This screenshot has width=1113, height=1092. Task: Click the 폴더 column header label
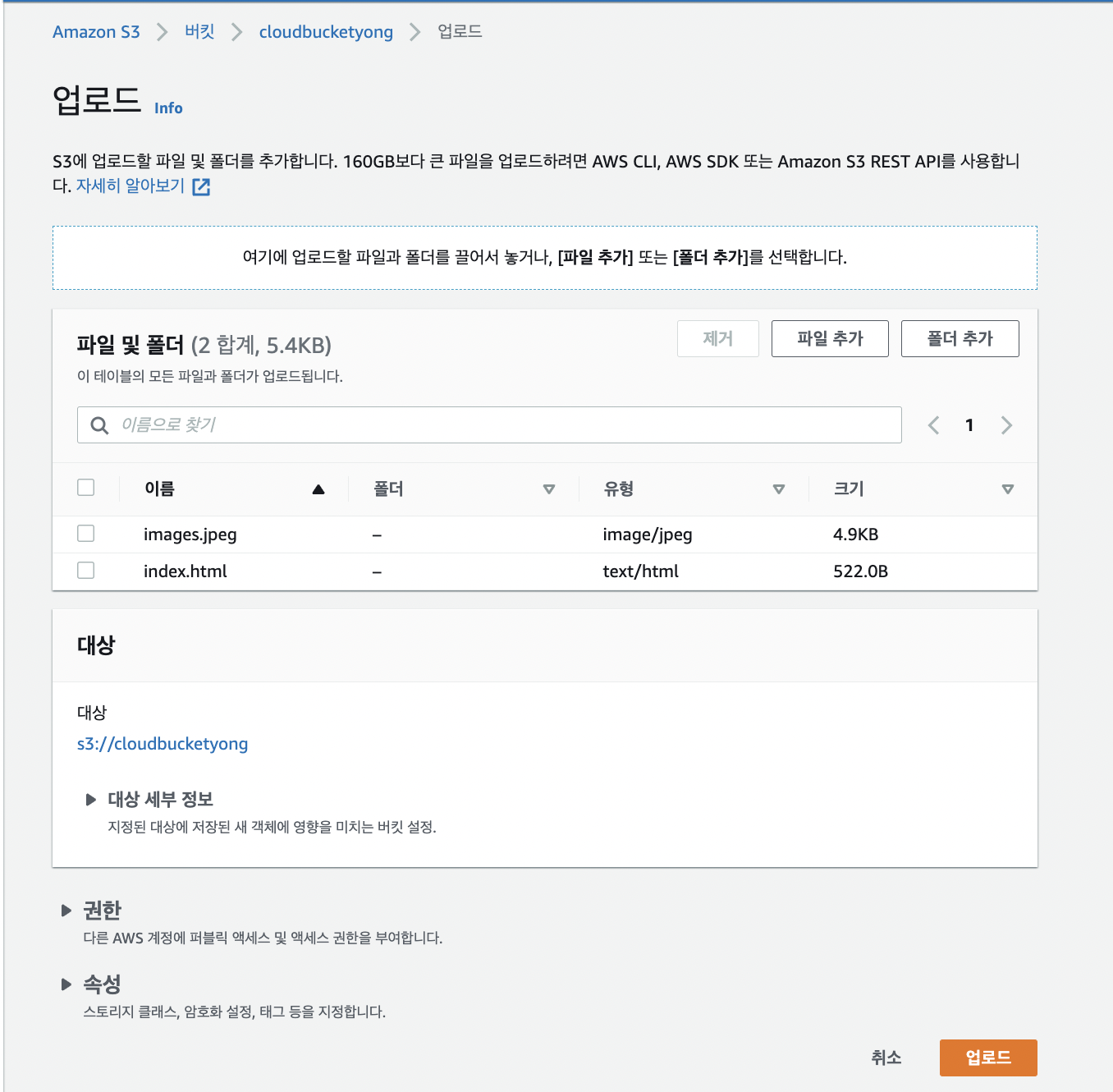click(389, 489)
